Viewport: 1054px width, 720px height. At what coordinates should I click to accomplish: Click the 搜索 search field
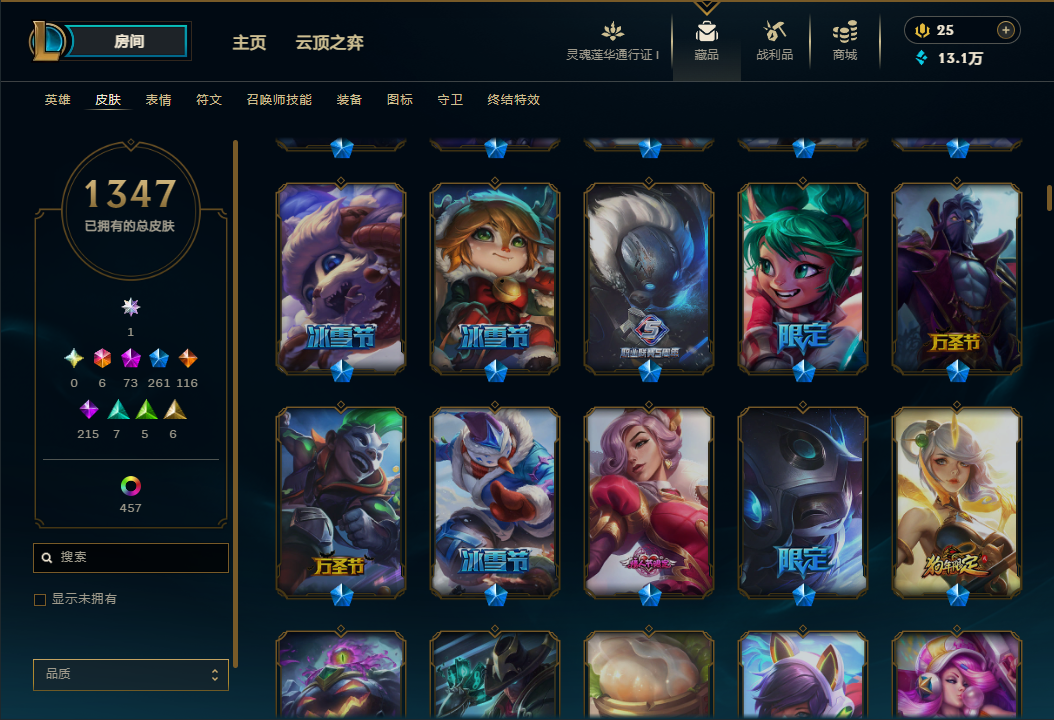pos(131,558)
